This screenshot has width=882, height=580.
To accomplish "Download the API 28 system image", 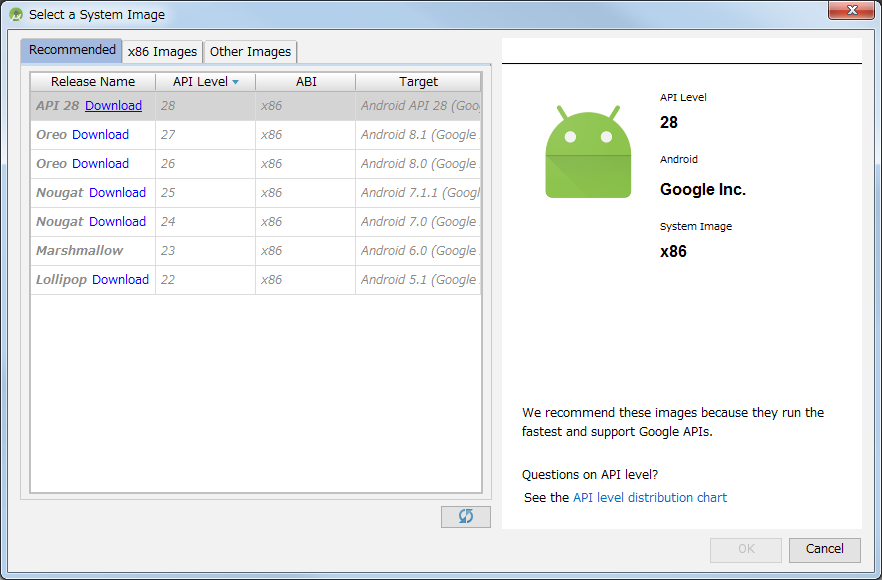I will click(113, 106).
